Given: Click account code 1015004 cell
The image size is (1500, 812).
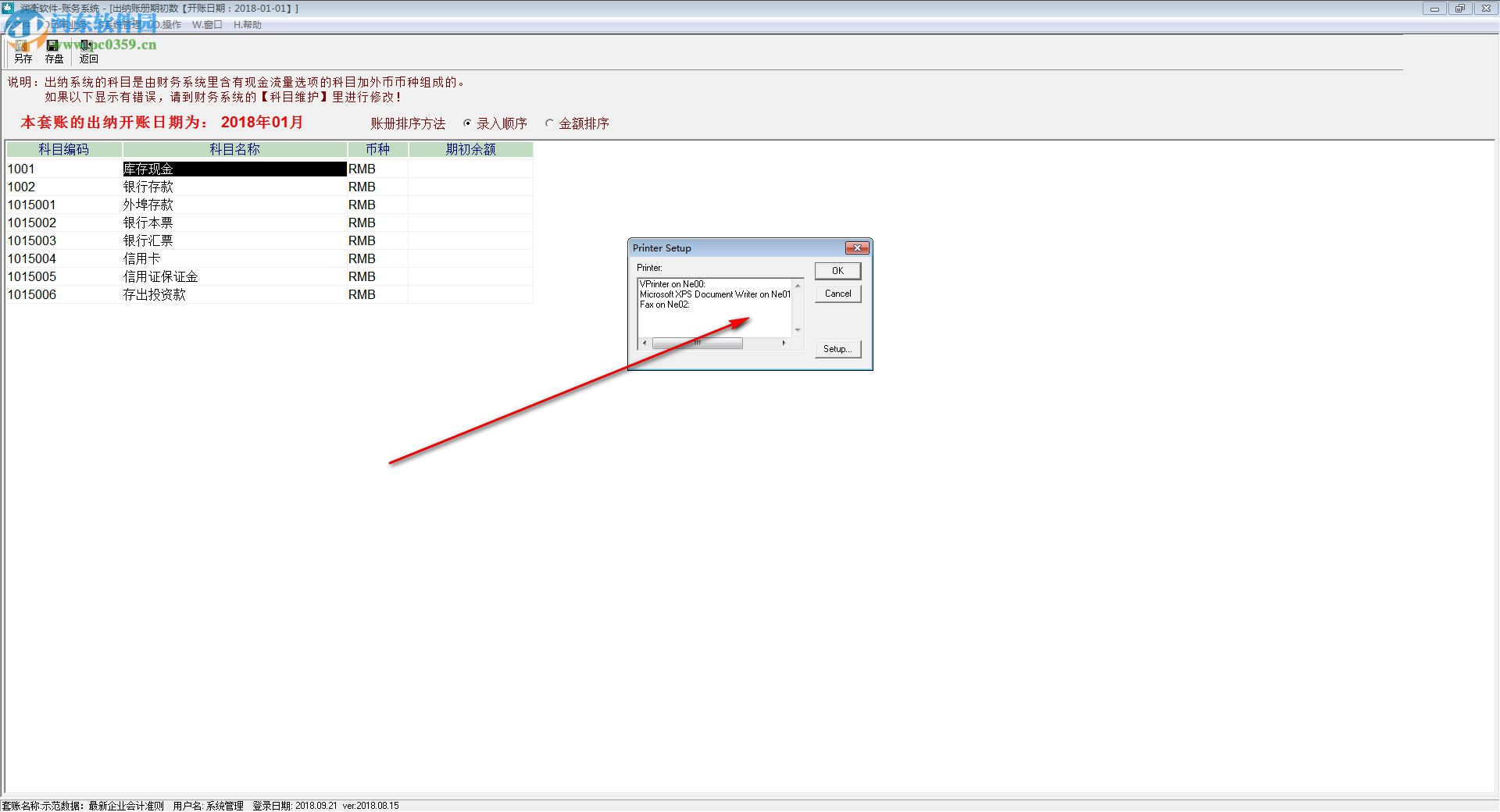Looking at the screenshot, I should pyautogui.click(x=64, y=258).
